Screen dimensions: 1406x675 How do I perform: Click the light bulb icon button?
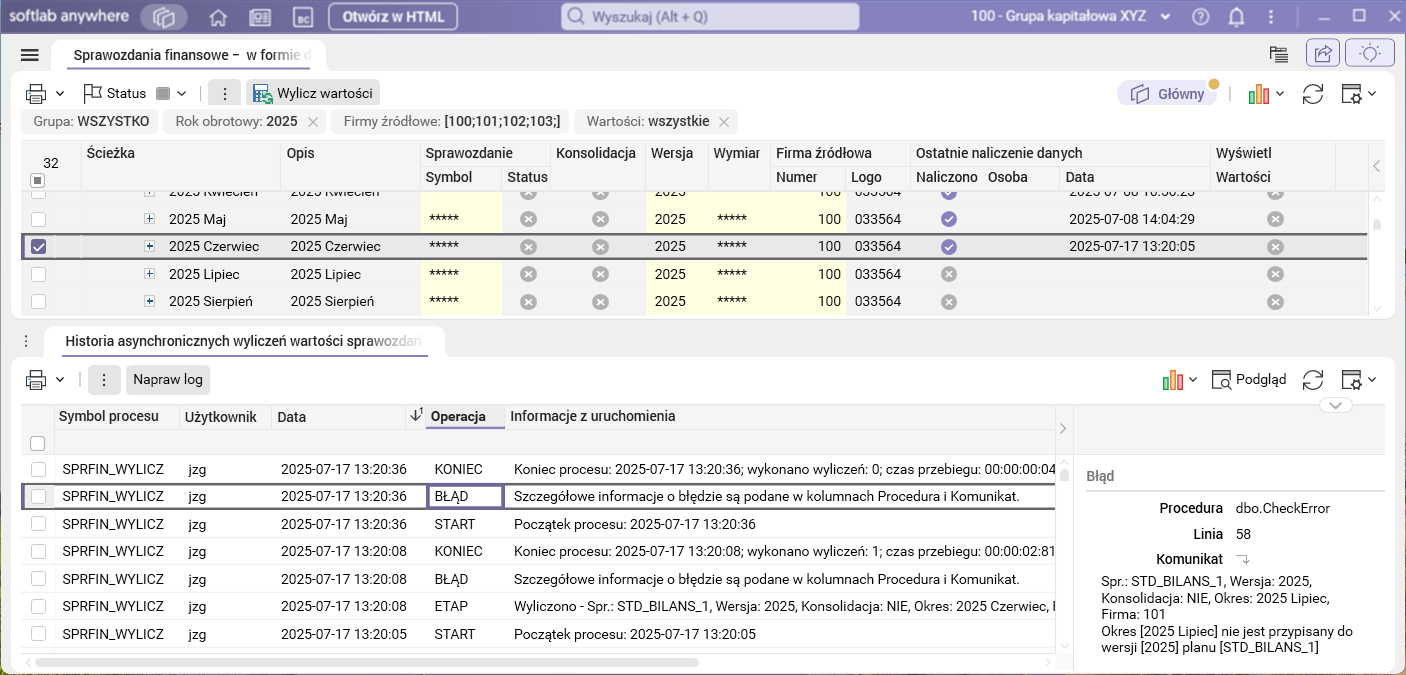pyautogui.click(x=1369, y=54)
